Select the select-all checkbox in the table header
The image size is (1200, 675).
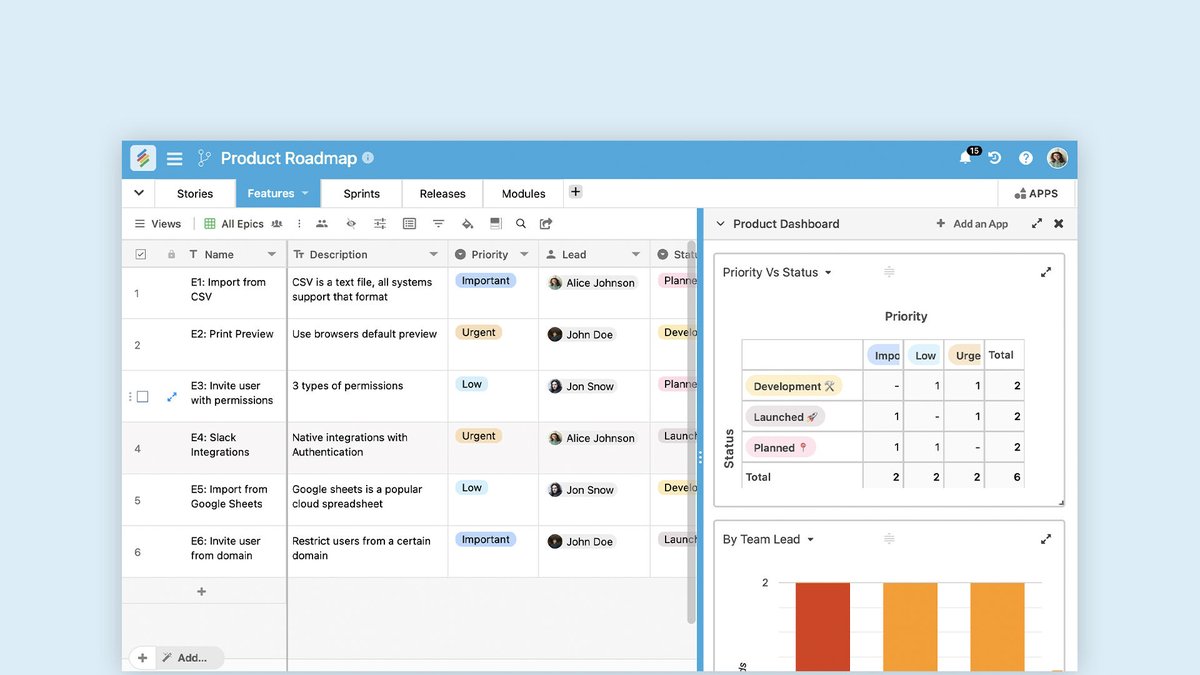coord(141,254)
